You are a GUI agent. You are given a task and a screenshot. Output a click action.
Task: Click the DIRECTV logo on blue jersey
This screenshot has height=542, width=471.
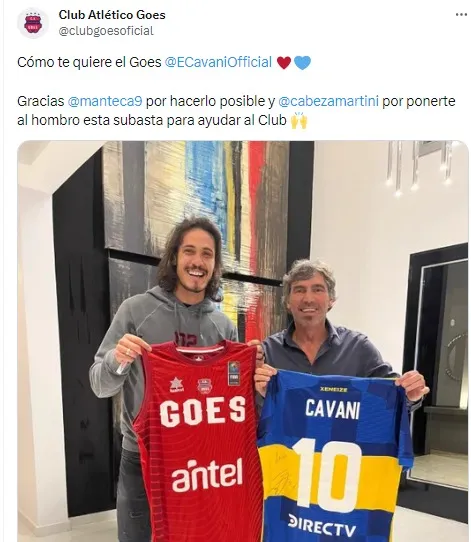322,526
